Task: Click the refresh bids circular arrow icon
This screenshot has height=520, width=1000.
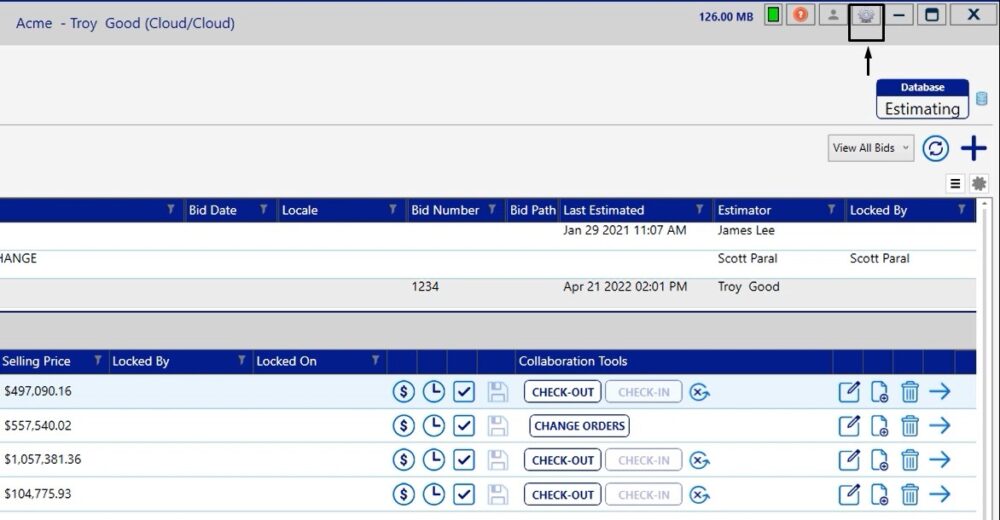Action: (x=935, y=148)
